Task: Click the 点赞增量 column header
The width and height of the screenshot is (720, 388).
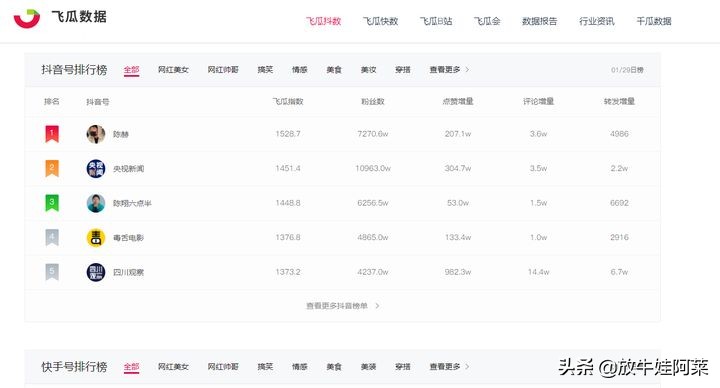Action: click(x=458, y=101)
